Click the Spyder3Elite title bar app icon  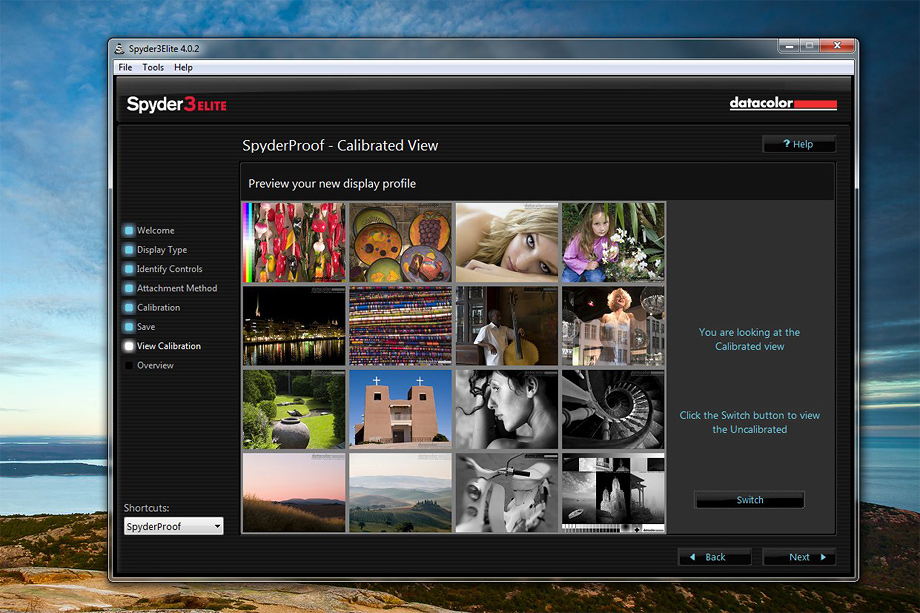coord(120,49)
